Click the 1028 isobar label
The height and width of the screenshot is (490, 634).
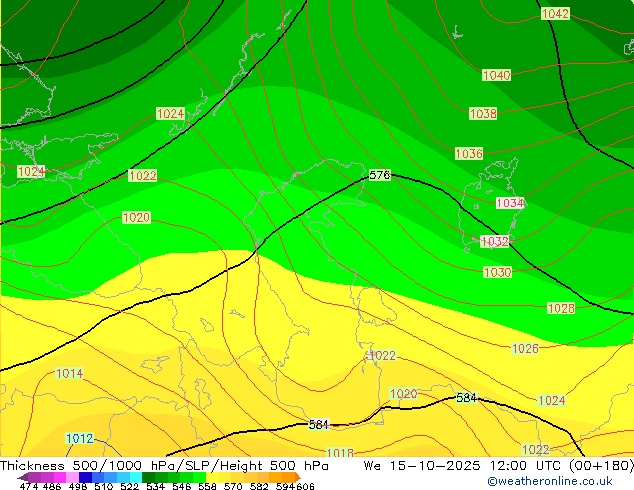(x=561, y=308)
